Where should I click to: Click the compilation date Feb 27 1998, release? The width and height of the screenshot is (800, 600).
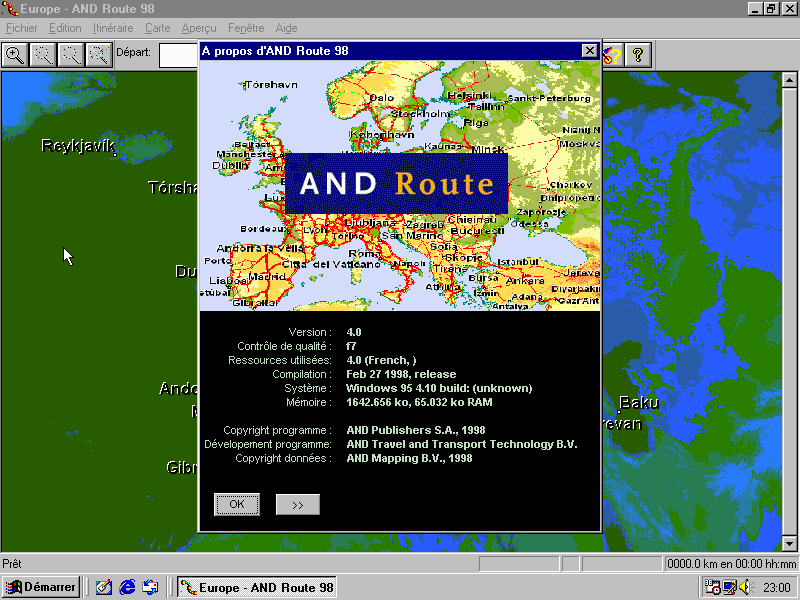tap(401, 374)
